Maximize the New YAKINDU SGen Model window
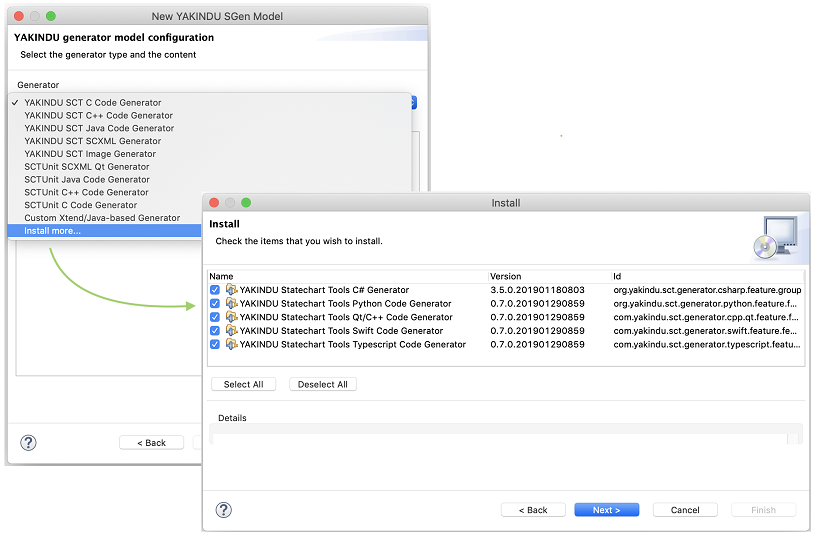Image resolution: width=817 pixels, height=536 pixels. pyautogui.click(x=51, y=16)
